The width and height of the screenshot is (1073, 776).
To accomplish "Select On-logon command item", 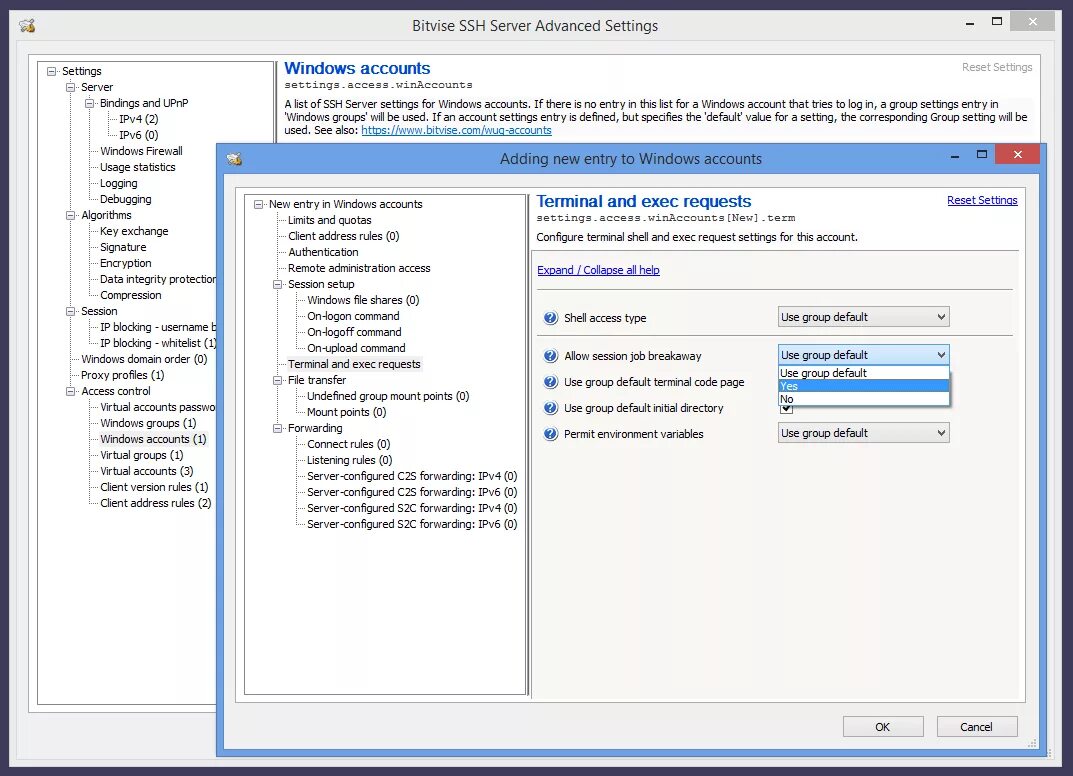I will pos(353,316).
